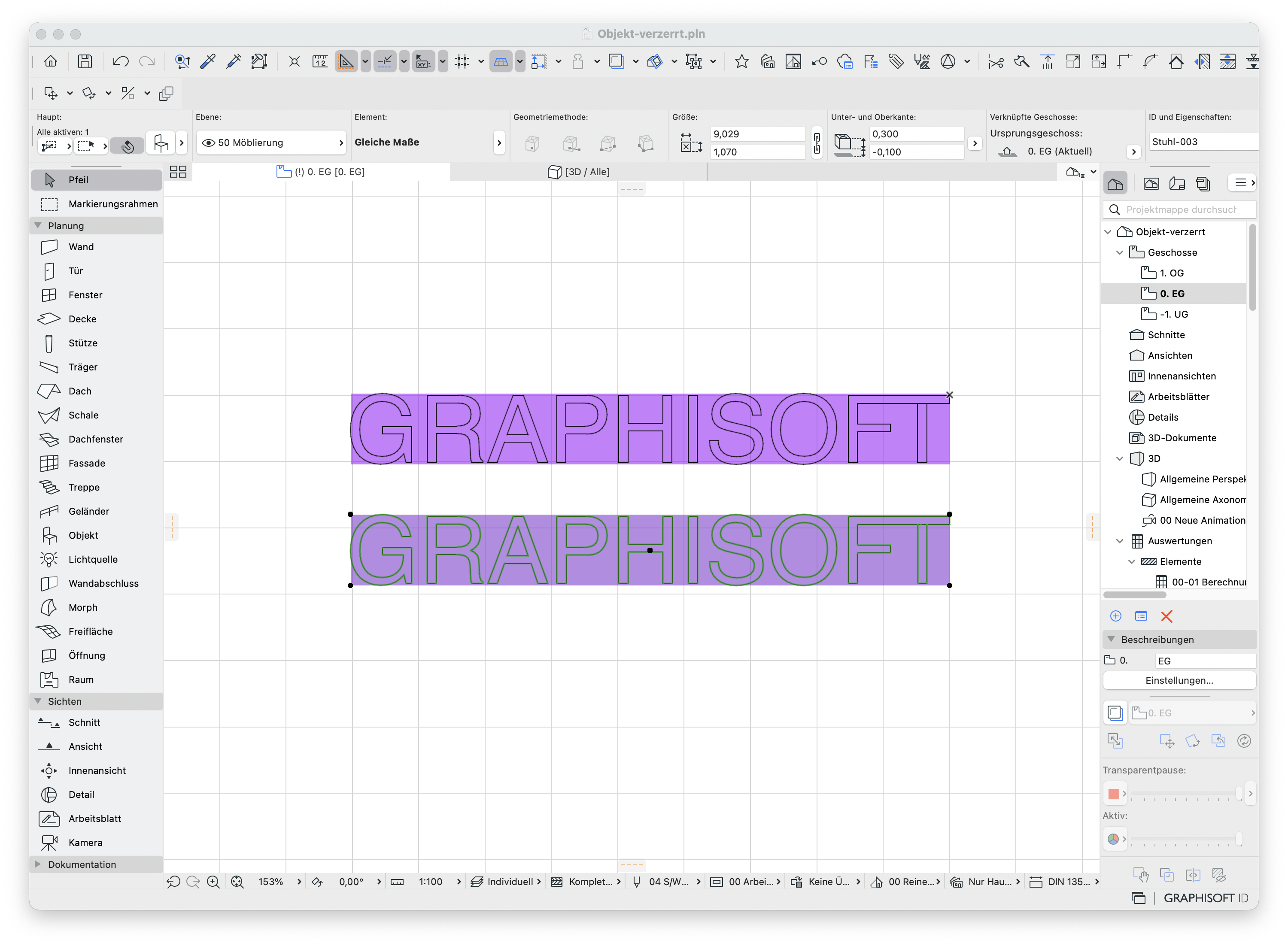The image size is (1288, 946).
Task: Click the Home icon in toolbar
Action: pos(50,61)
